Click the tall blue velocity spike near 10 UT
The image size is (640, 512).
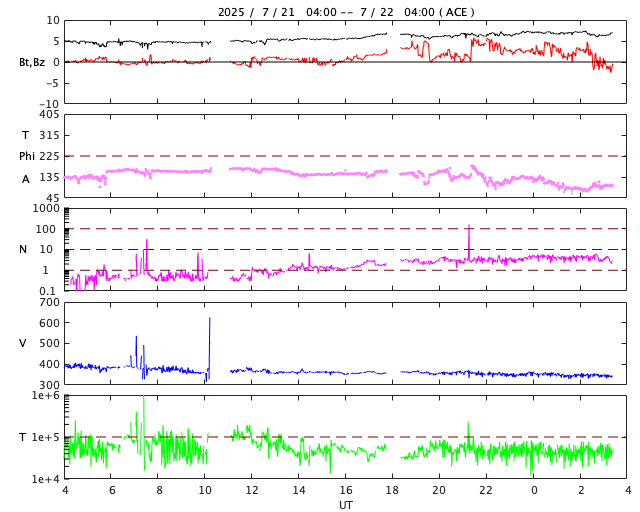(209, 349)
